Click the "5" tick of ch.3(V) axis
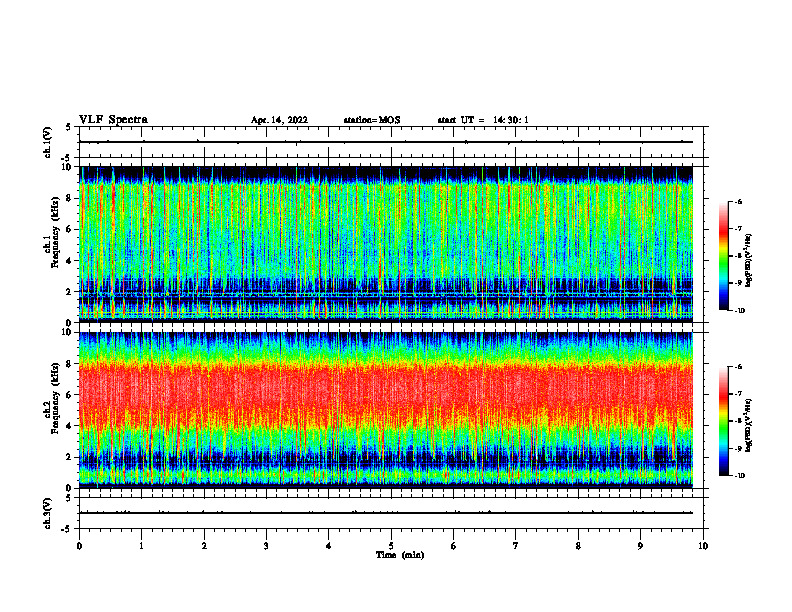This screenshot has height=612, width=792. click(x=70, y=498)
